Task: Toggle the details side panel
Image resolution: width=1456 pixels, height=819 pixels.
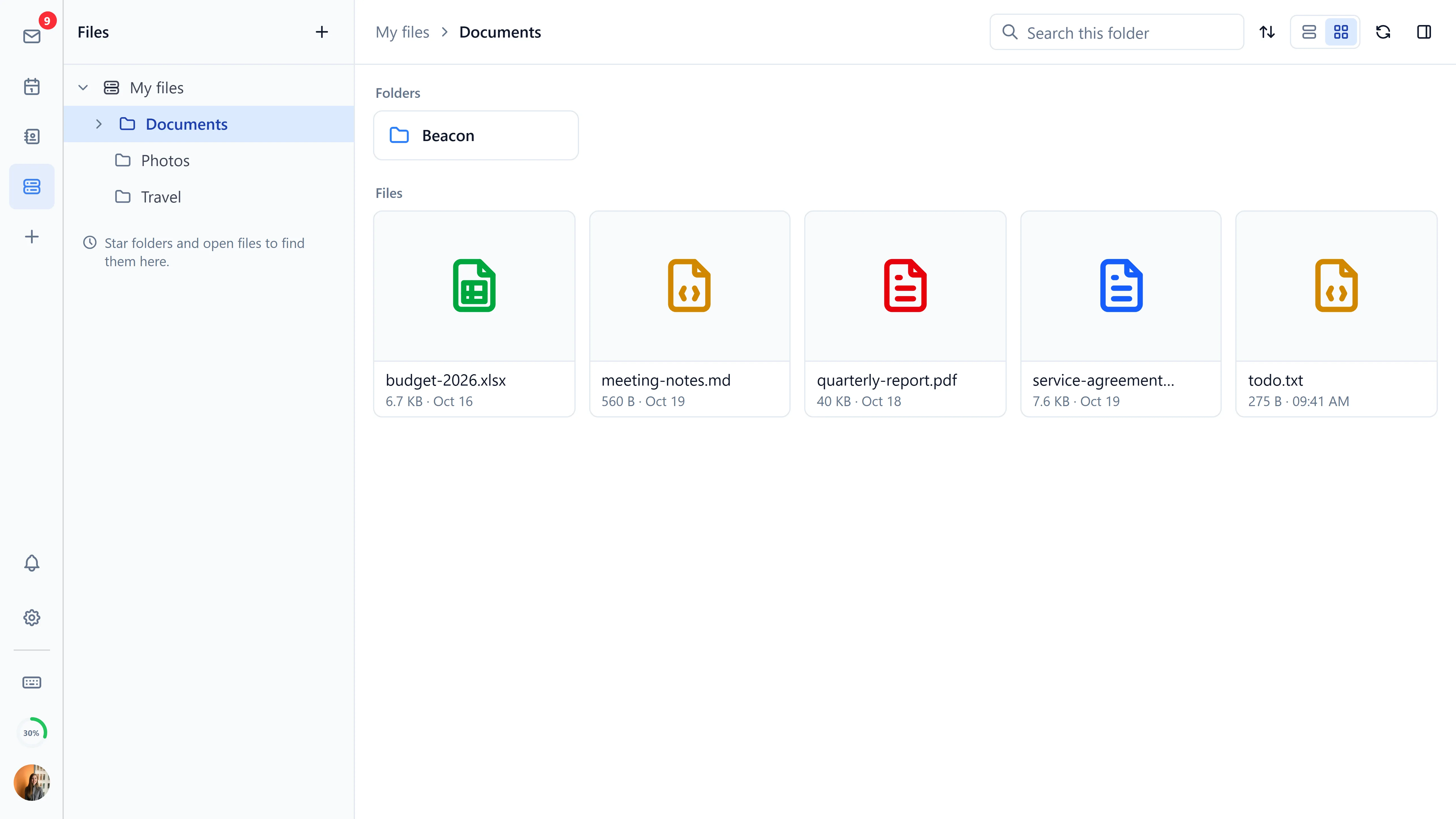Action: (x=1424, y=32)
